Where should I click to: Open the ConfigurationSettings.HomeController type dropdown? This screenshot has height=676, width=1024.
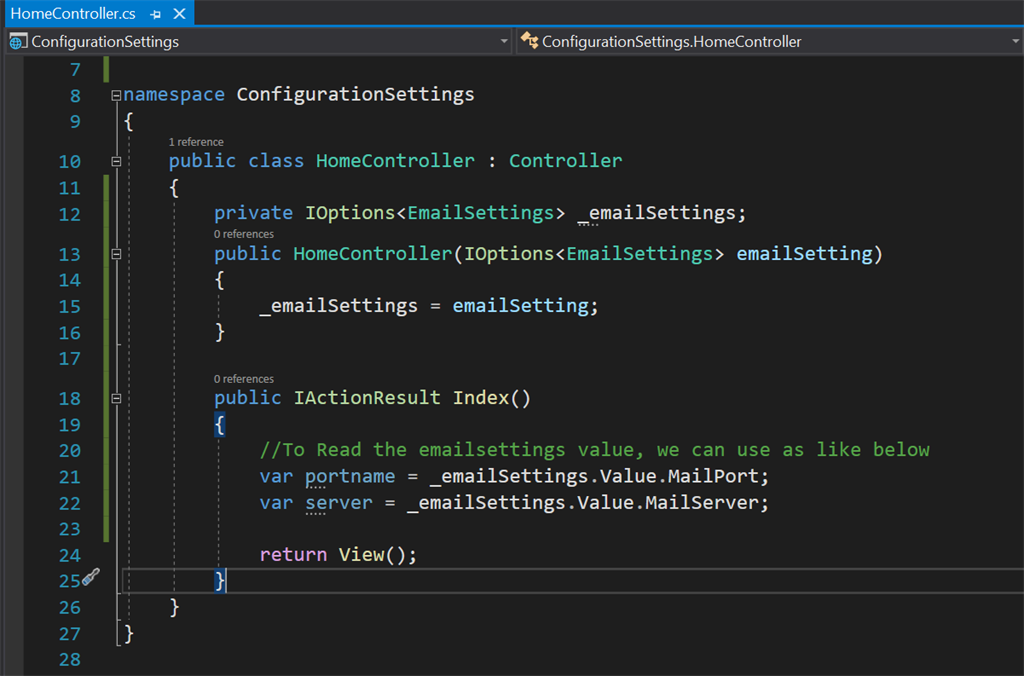(x=1016, y=42)
